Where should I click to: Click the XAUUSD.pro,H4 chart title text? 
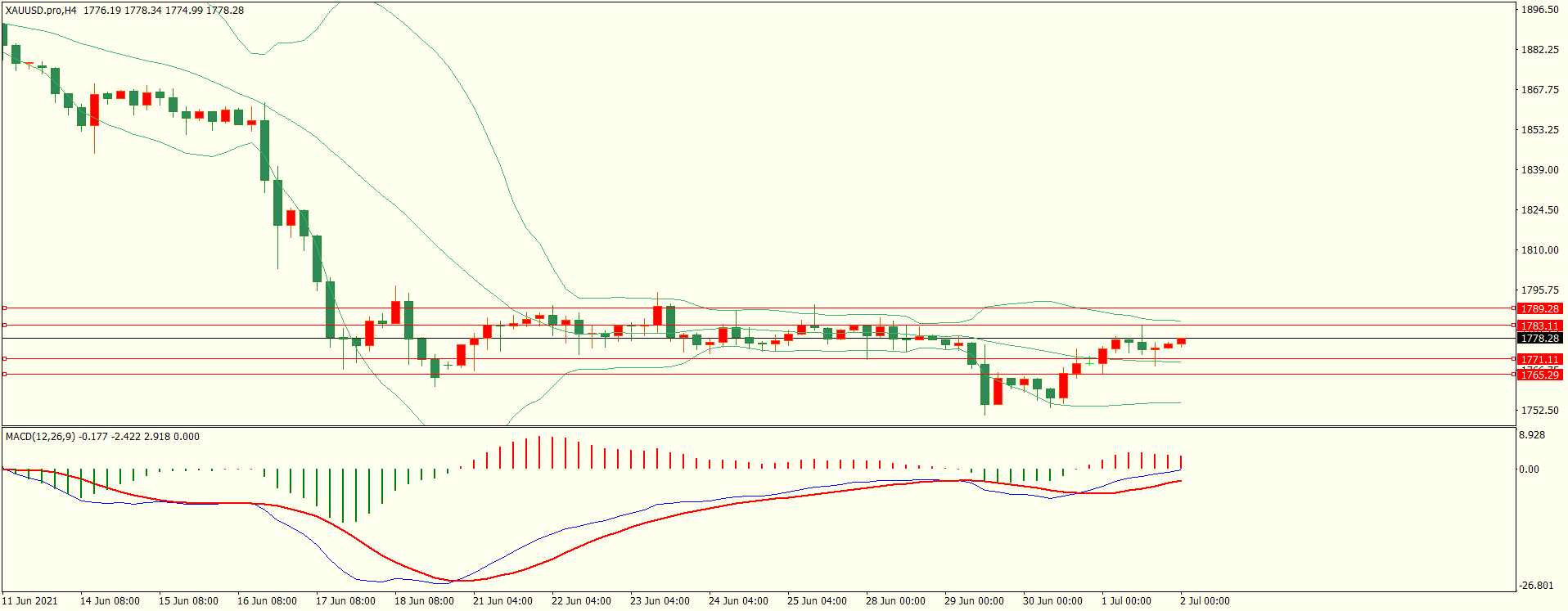41,11
